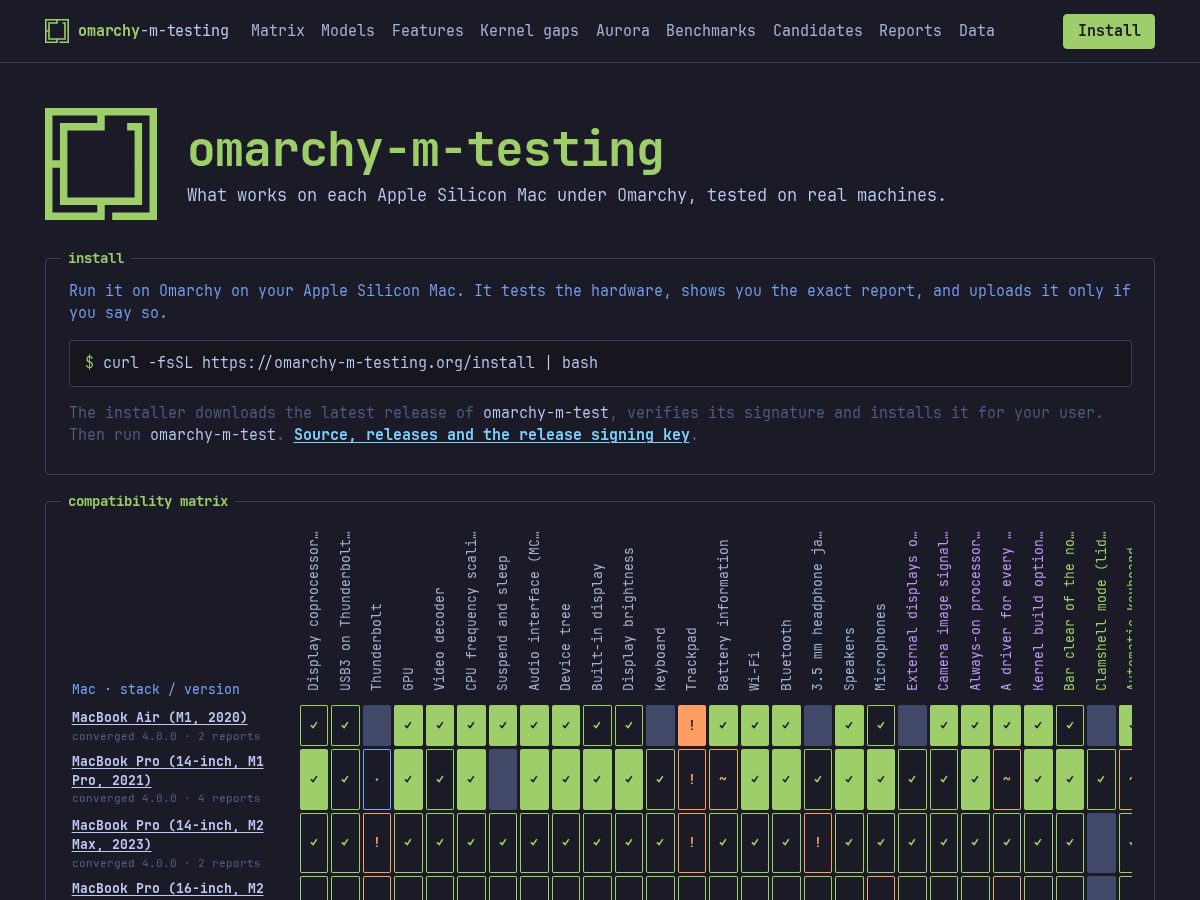1200x900 pixels.
Task: Open the Aurora nav item
Action: coord(623,31)
